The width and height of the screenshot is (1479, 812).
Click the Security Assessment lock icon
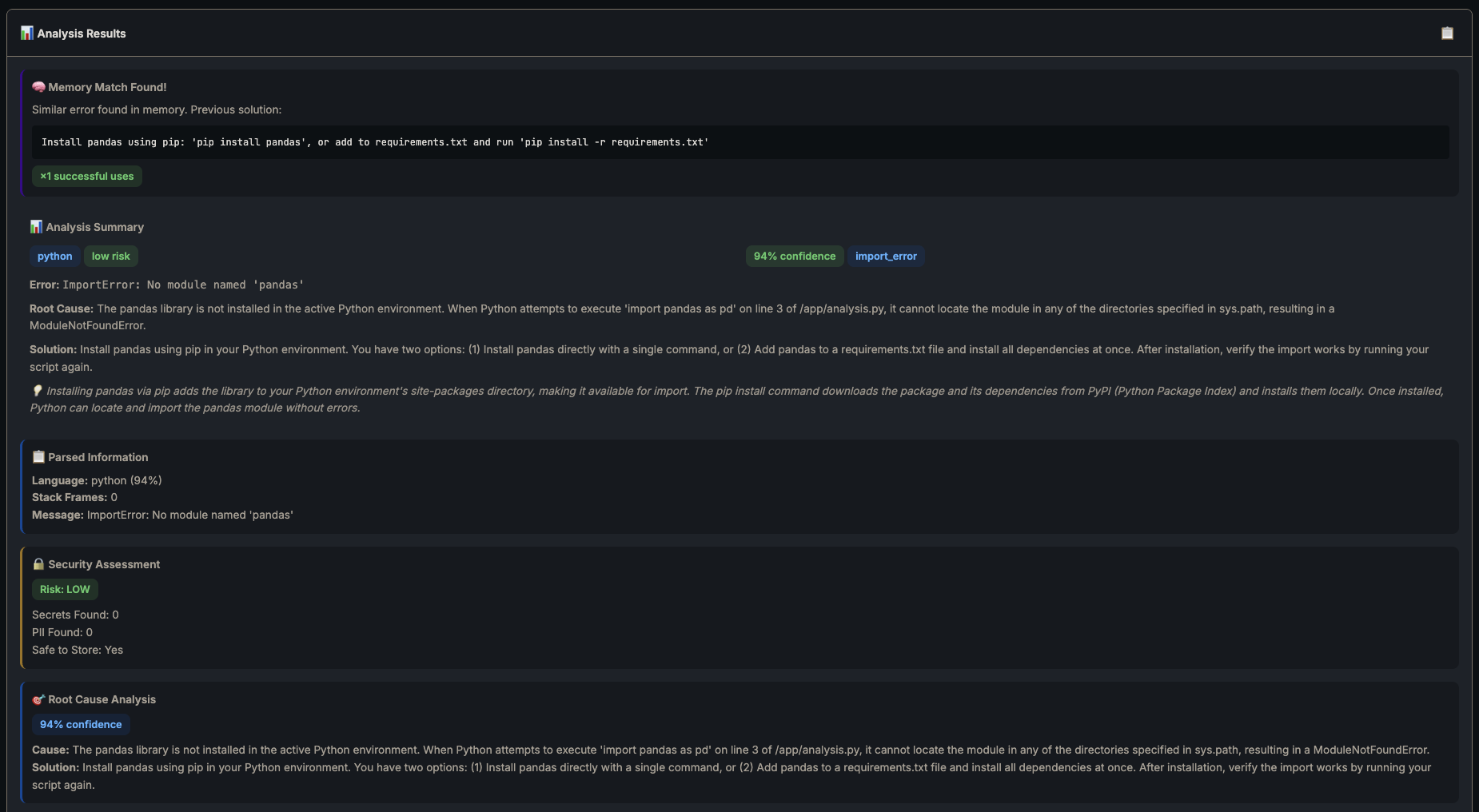coord(38,564)
